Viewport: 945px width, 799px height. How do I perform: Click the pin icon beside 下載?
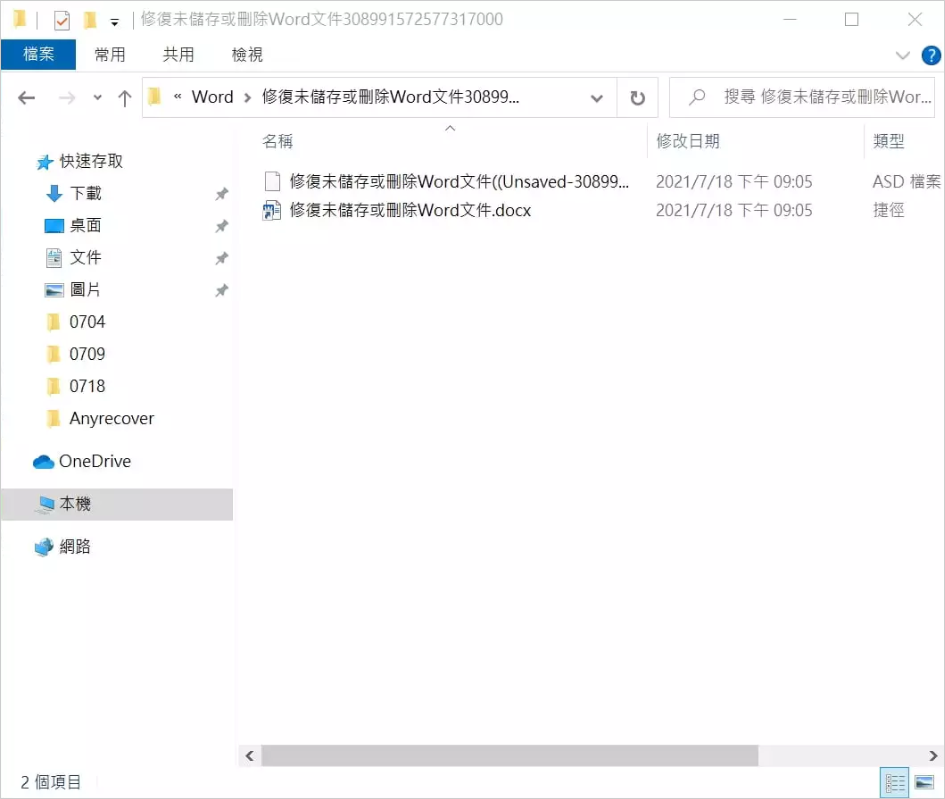pos(222,194)
